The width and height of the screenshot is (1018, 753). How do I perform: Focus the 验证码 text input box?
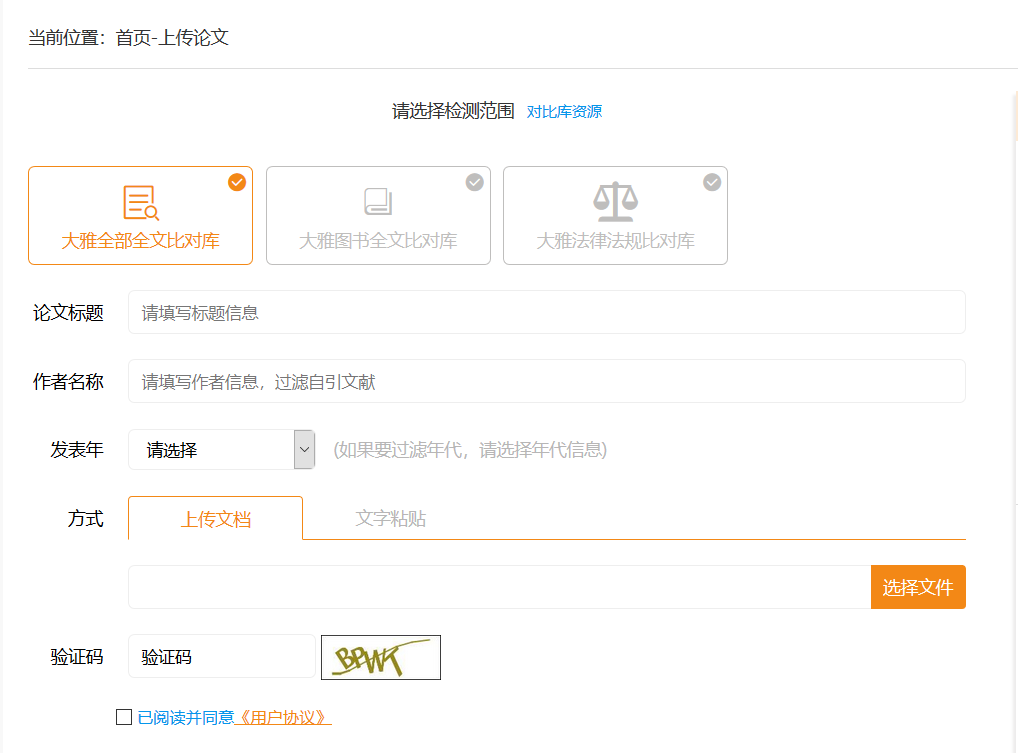[x=221, y=657]
